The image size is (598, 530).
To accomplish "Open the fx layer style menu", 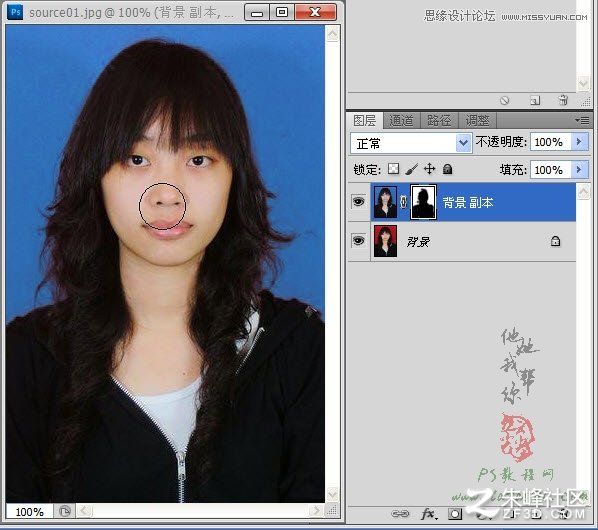I will pos(429,514).
